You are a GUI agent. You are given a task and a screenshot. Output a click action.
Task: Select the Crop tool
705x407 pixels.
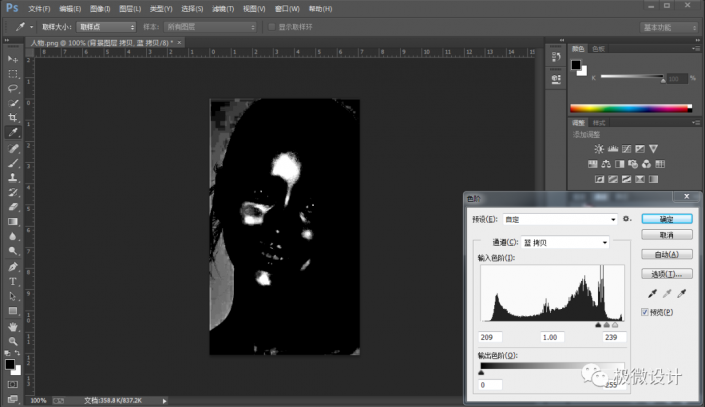coord(13,117)
